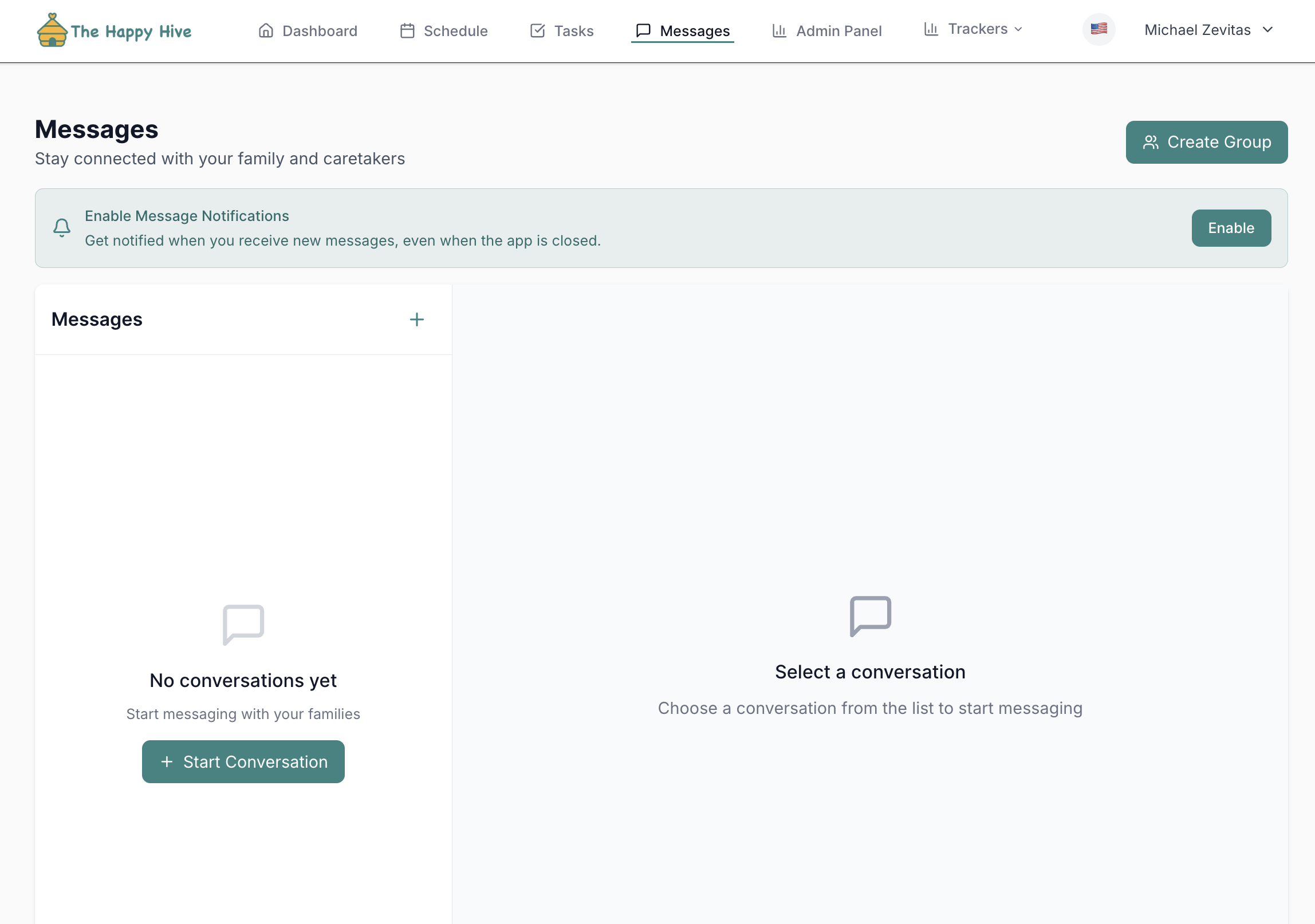The height and width of the screenshot is (924, 1315).
Task: Click the Schedule calendar icon
Action: pyautogui.click(x=407, y=30)
